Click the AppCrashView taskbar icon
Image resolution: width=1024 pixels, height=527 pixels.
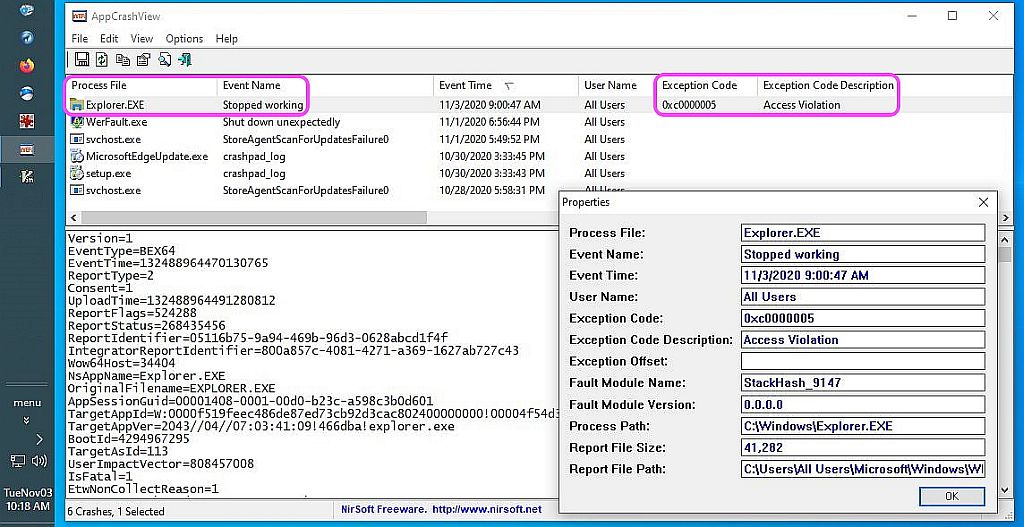pos(27,150)
